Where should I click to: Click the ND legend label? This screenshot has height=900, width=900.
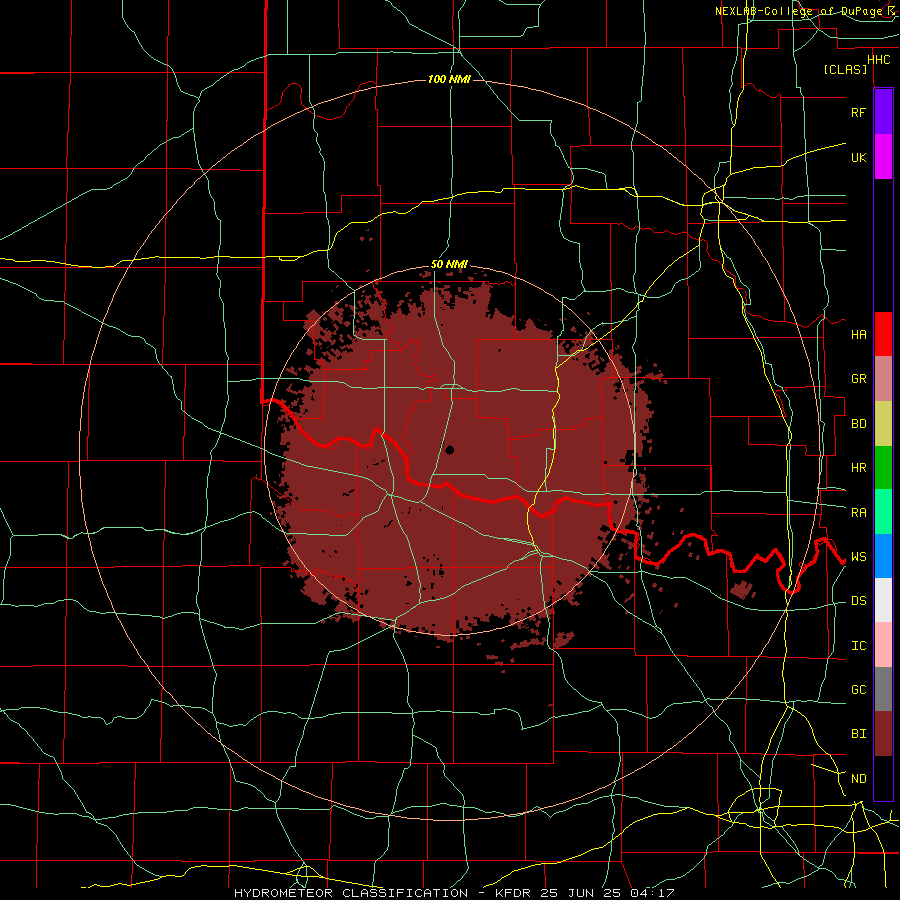[x=858, y=779]
